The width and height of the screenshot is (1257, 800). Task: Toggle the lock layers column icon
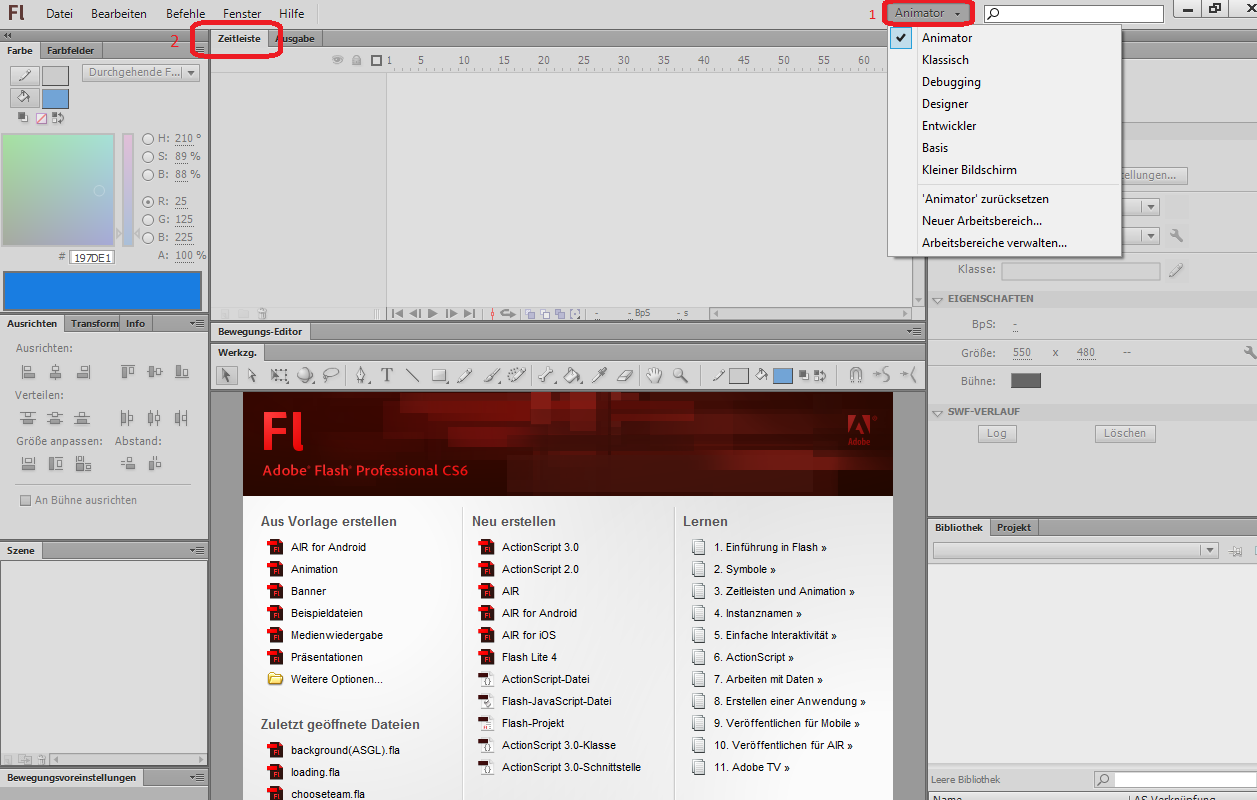[x=357, y=60]
